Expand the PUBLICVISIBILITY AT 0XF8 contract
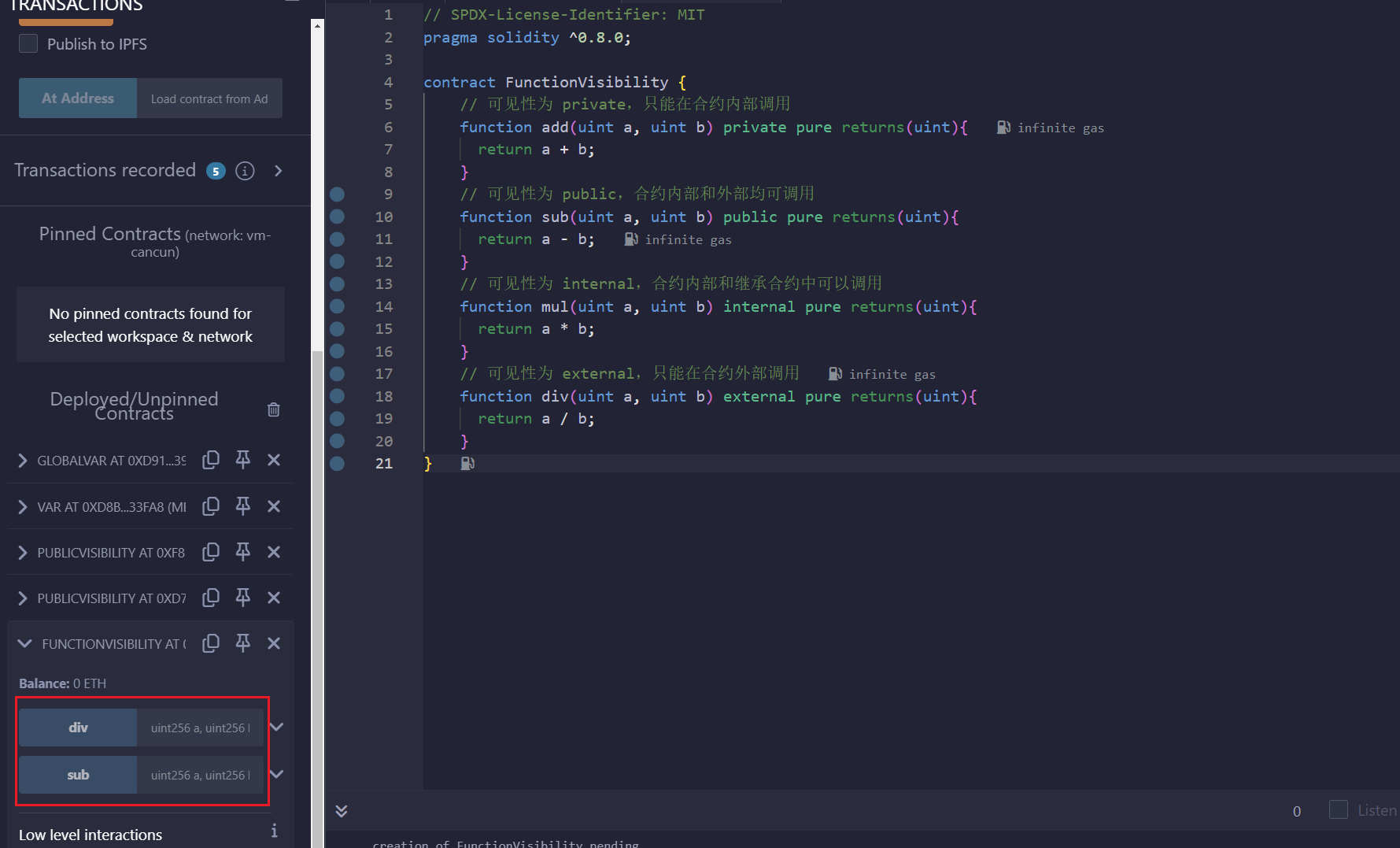 23,553
